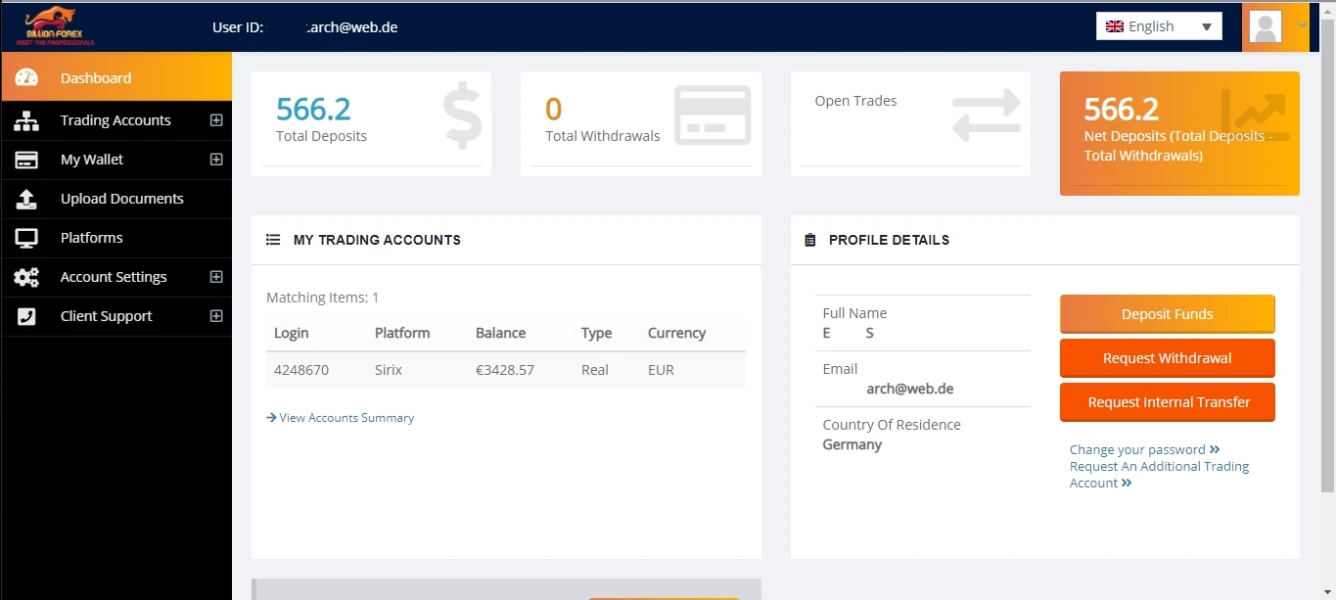Open Upload Documents from the sidebar
The width and height of the screenshot is (1336, 600).
tap(122, 199)
